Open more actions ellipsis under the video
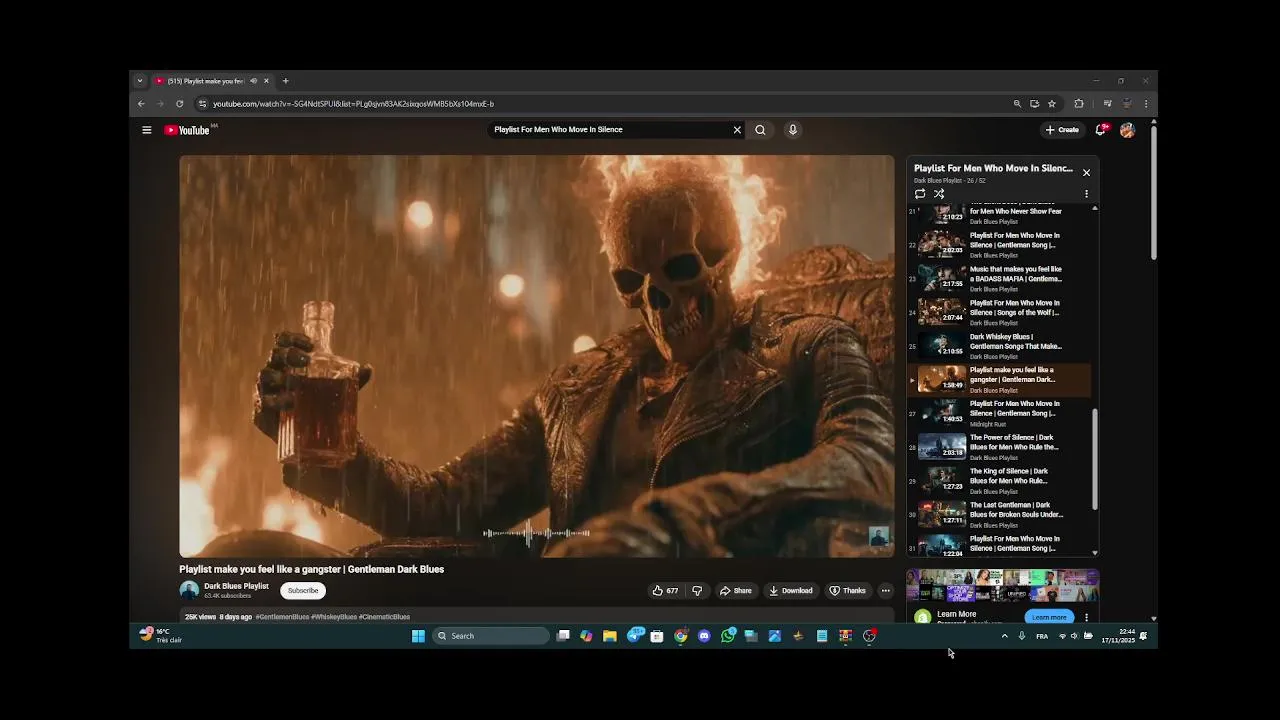1280x720 pixels. (x=885, y=591)
